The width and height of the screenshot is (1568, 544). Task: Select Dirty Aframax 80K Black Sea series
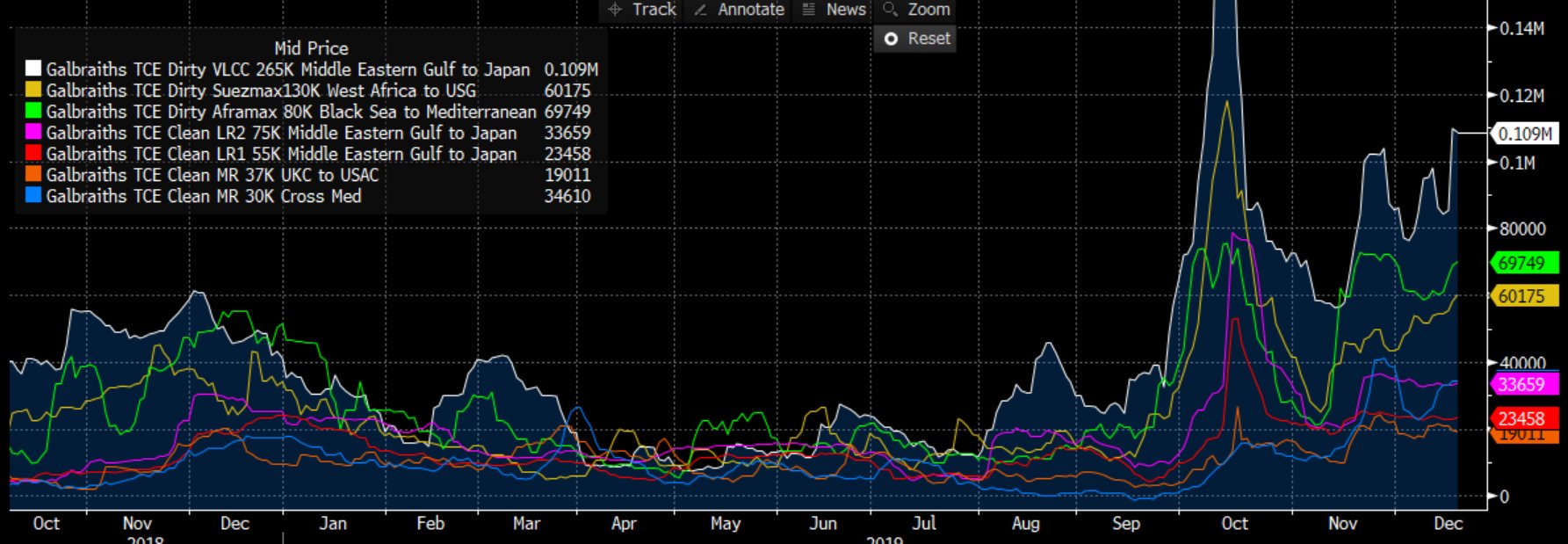[291, 112]
